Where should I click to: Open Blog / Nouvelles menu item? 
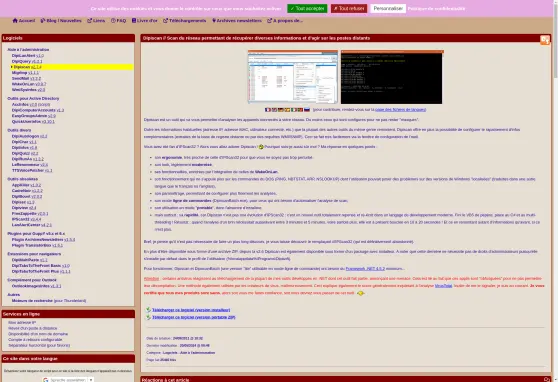point(61,21)
